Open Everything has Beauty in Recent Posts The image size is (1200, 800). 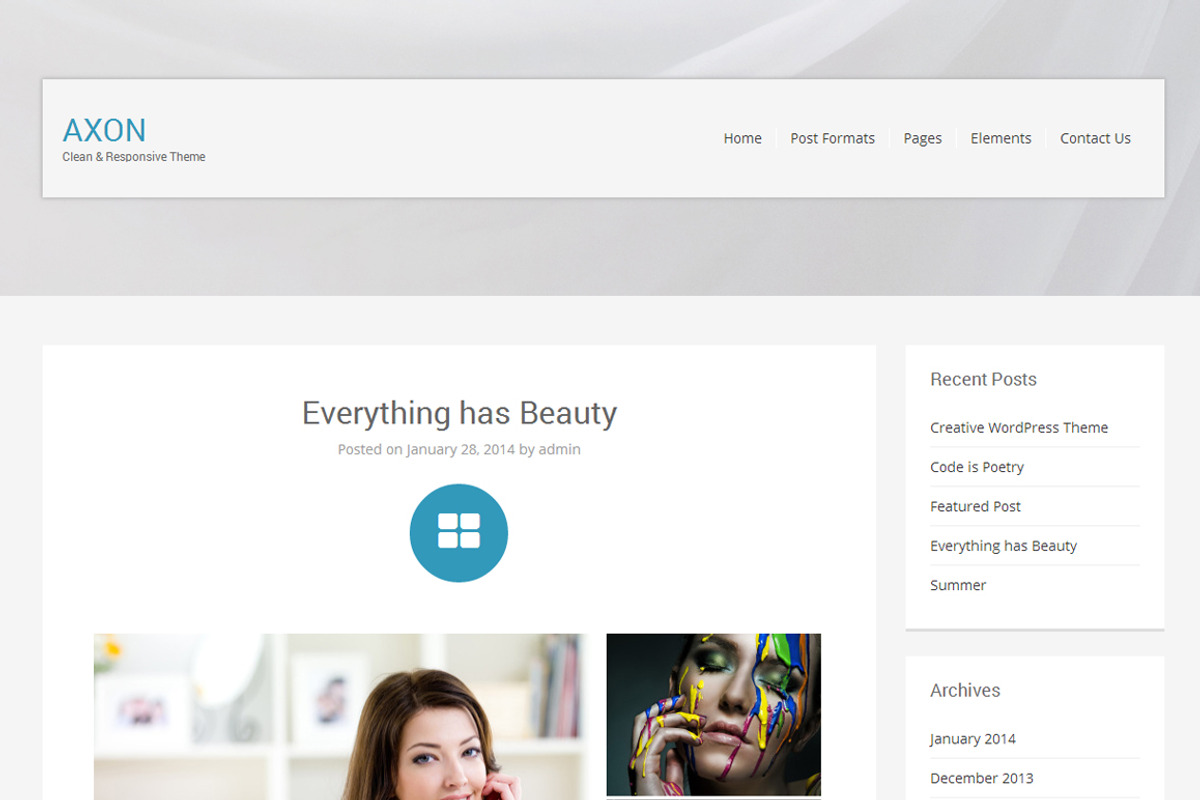(x=1003, y=545)
